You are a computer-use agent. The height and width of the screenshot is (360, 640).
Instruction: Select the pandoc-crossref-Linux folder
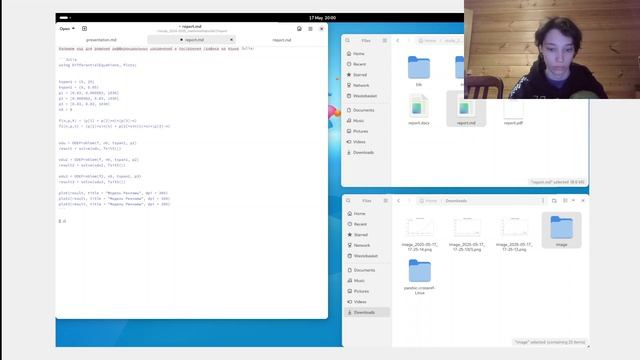pos(420,276)
